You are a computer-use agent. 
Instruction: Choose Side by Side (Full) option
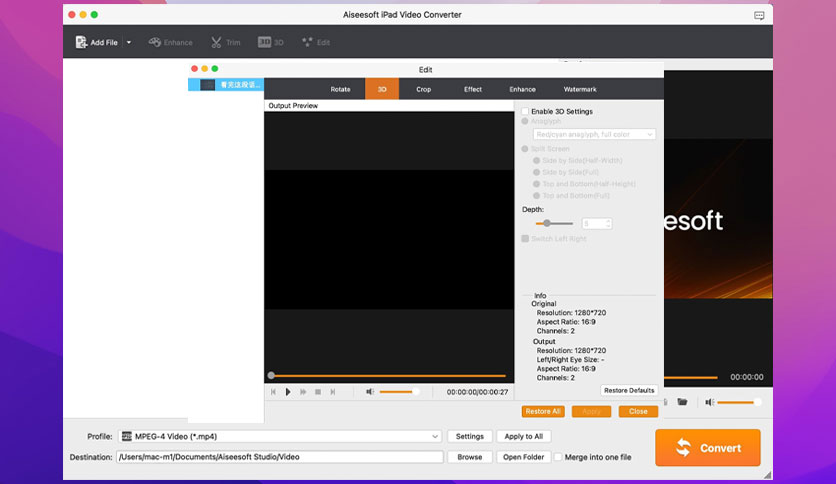tap(536, 172)
